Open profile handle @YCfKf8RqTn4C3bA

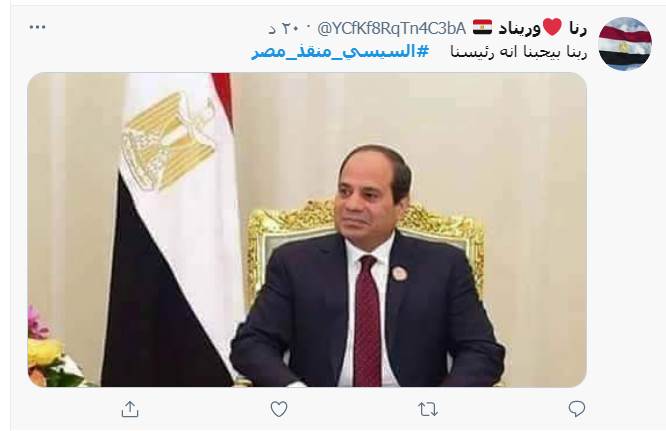[391, 28]
